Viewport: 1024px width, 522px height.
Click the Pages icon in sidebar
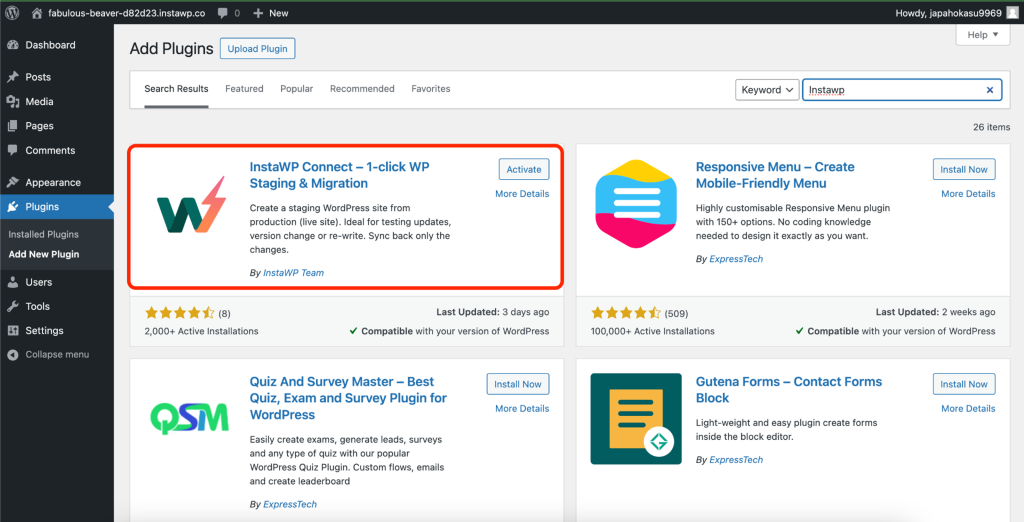pyautogui.click(x=12, y=126)
